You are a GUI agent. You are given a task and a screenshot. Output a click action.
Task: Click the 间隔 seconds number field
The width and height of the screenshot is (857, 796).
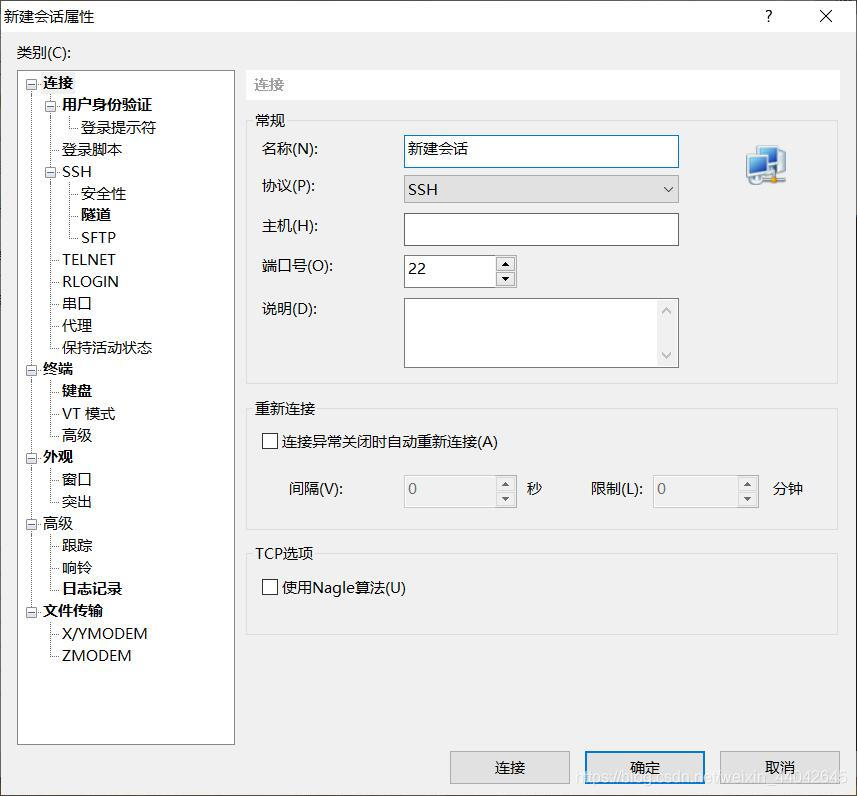click(x=450, y=491)
